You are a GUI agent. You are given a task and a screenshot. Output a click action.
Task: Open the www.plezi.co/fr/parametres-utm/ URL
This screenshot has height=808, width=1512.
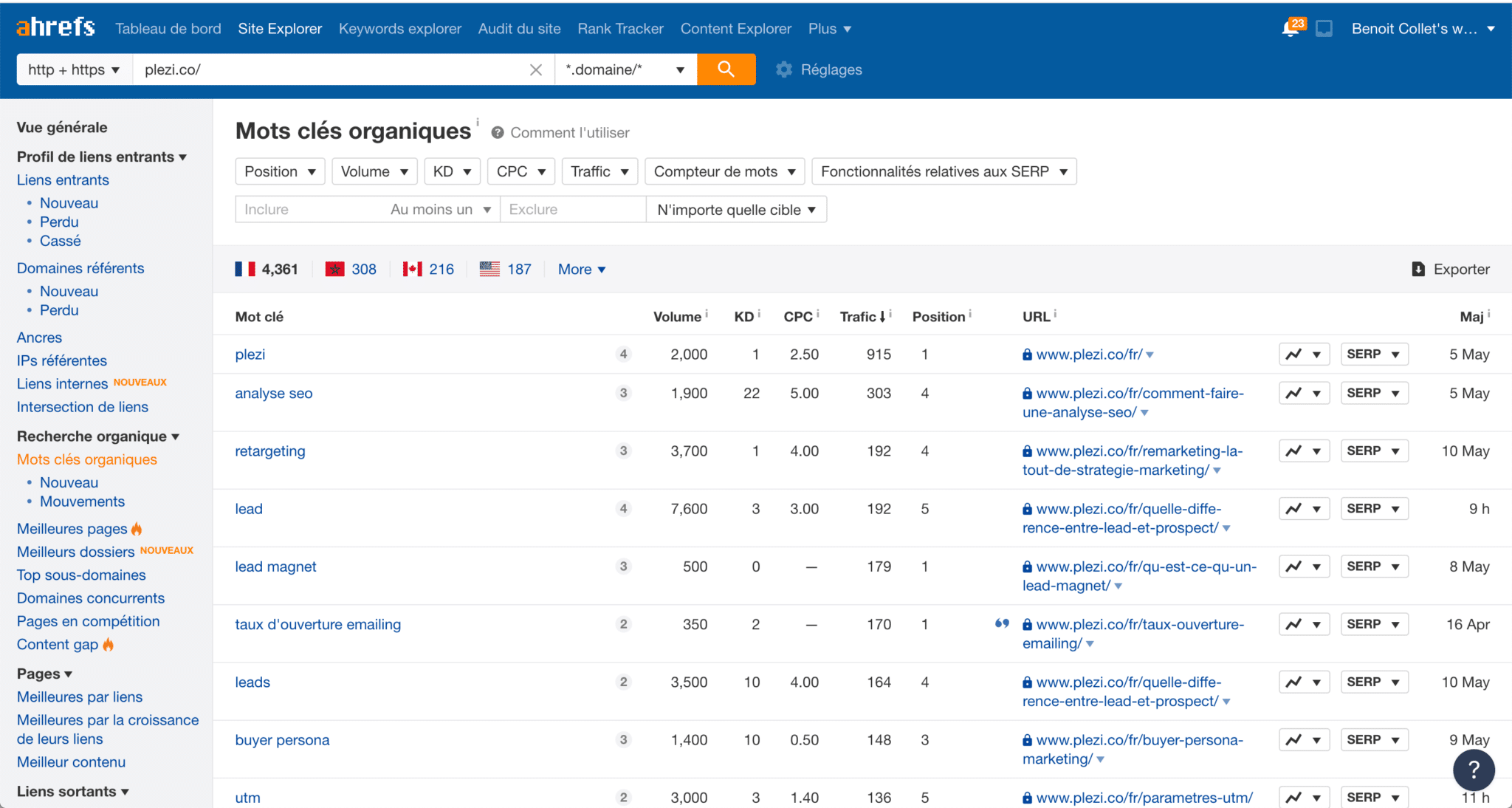pyautogui.click(x=1144, y=798)
